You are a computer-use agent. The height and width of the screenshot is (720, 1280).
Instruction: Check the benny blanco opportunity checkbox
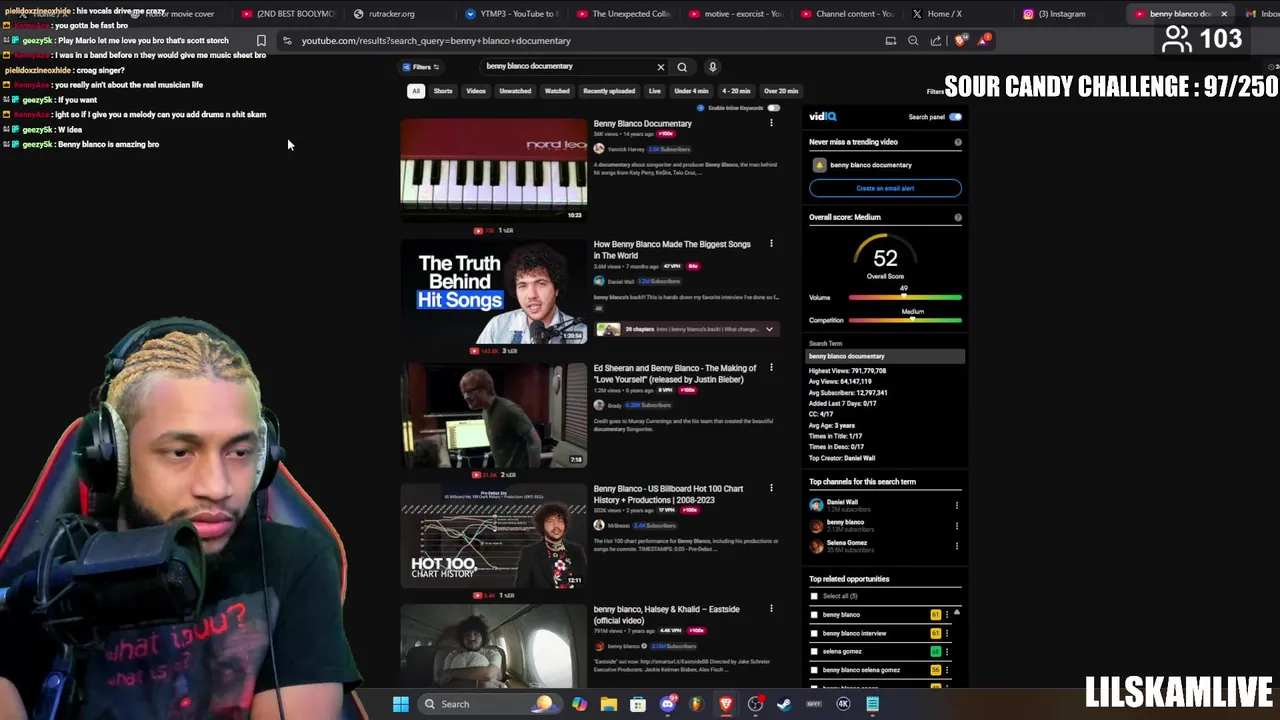814,615
